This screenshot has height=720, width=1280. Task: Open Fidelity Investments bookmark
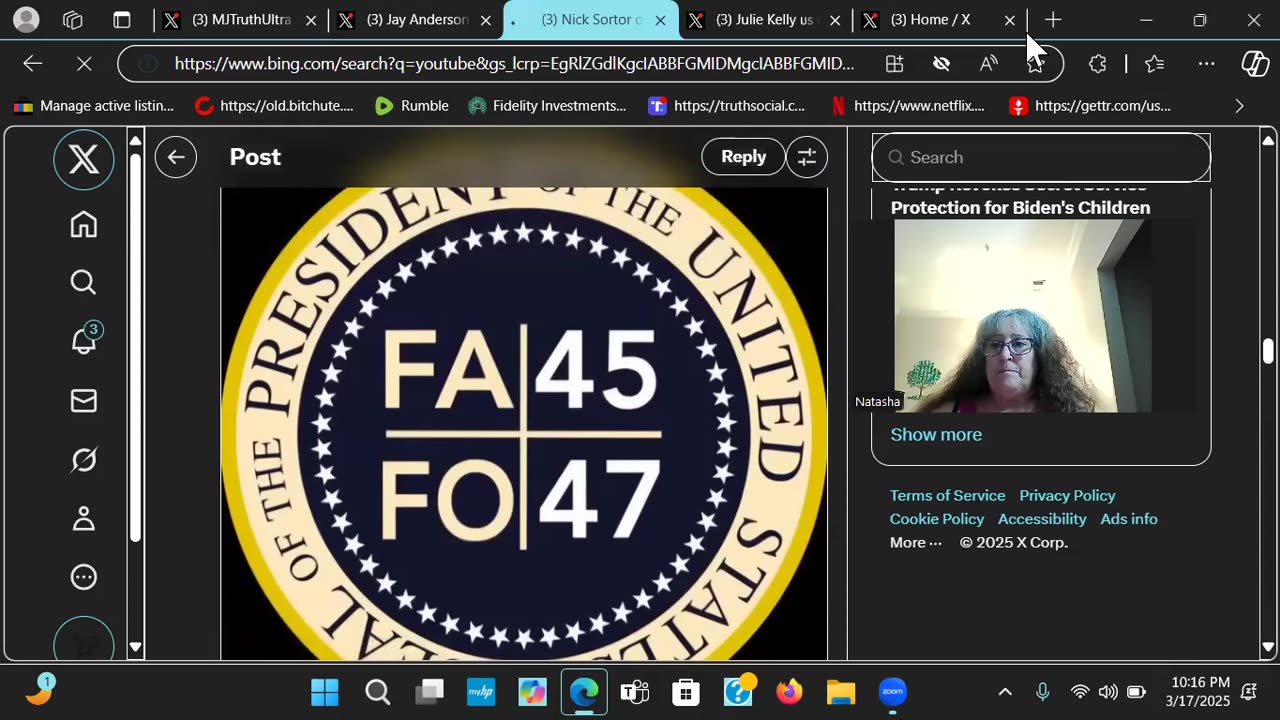coord(547,106)
